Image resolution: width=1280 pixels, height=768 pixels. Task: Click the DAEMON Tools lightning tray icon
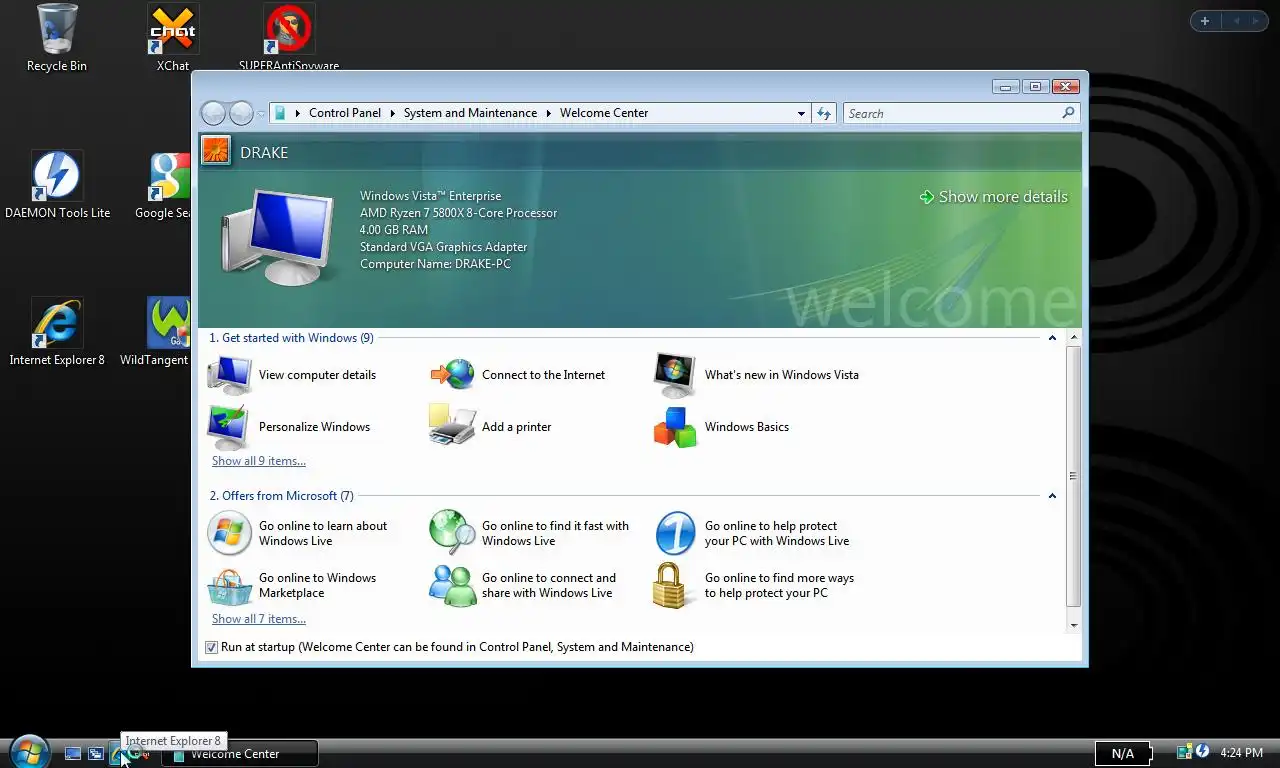[1202, 752]
